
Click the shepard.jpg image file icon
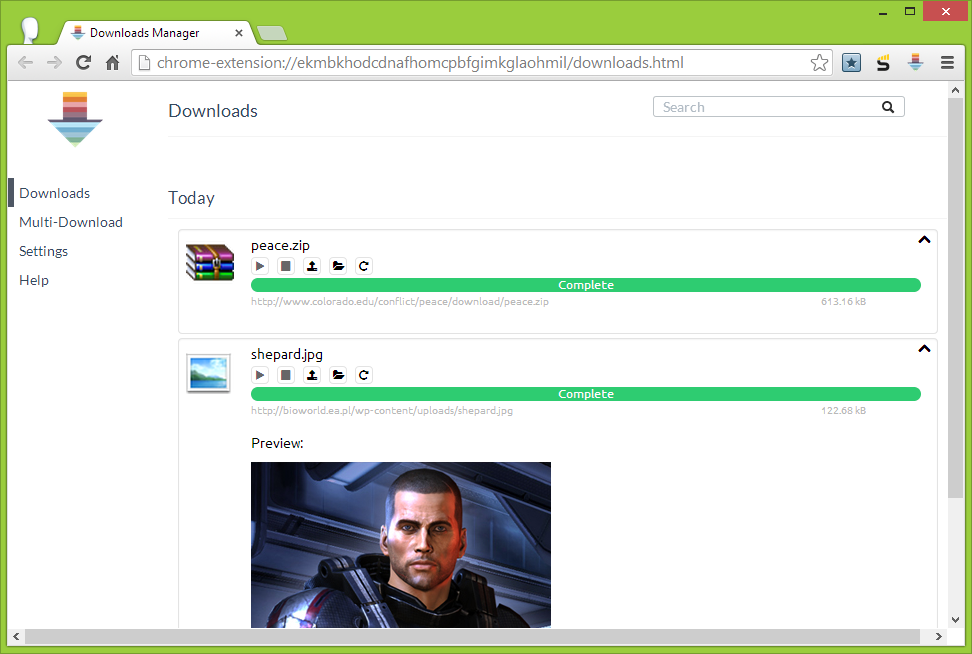208,373
